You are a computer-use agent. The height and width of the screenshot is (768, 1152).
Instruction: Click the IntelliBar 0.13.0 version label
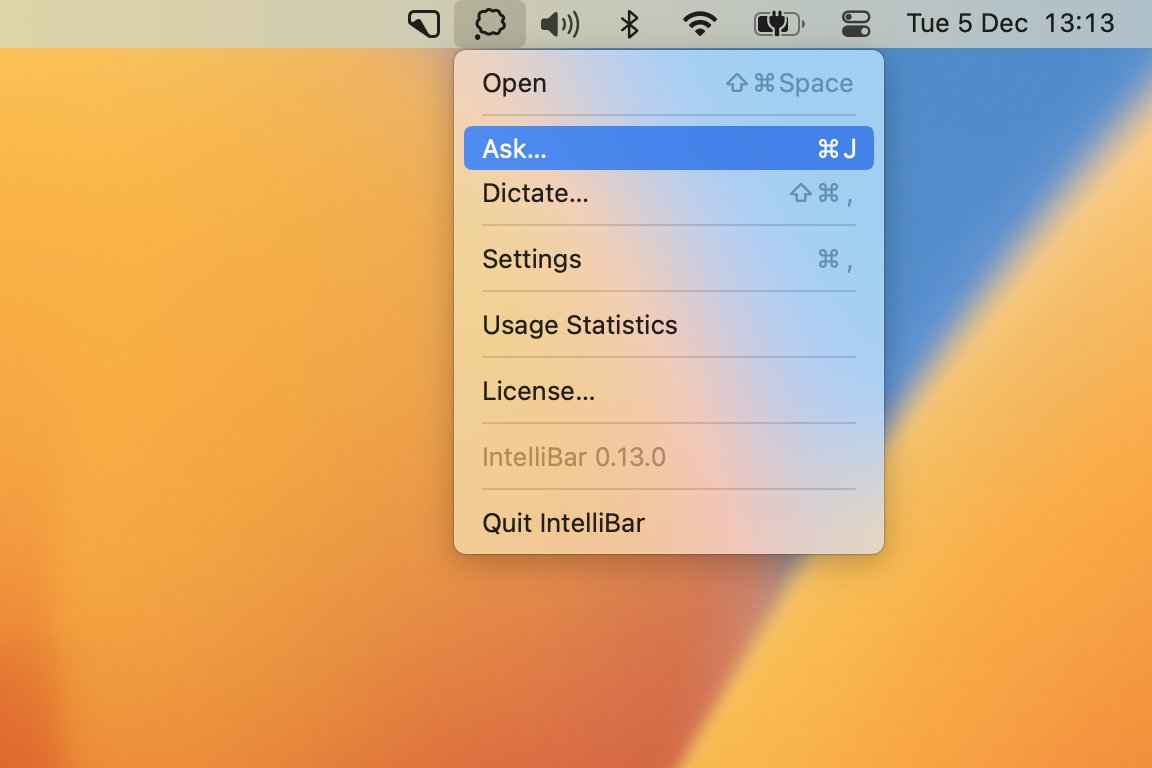click(574, 457)
